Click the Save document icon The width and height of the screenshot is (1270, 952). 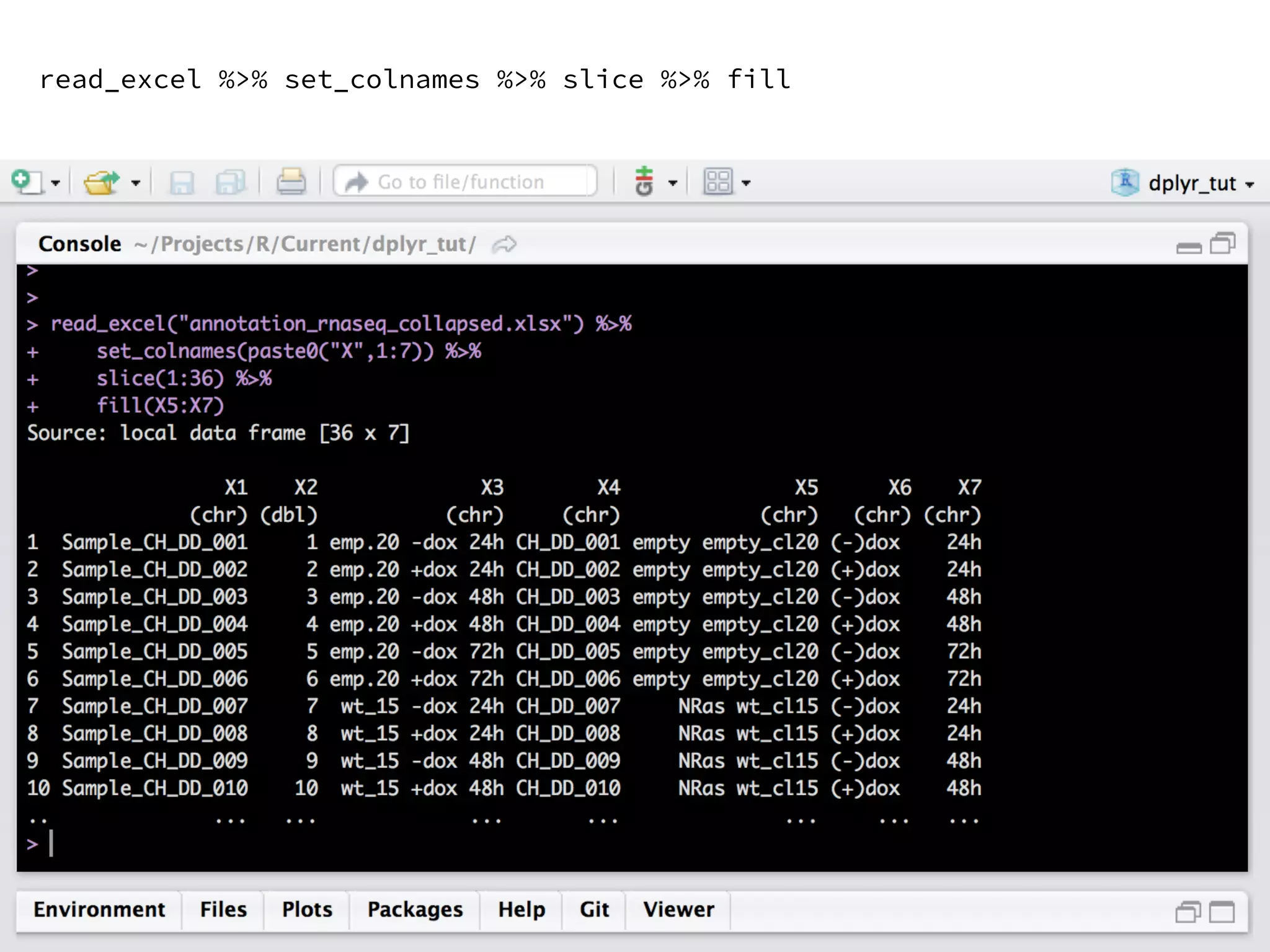[182, 183]
